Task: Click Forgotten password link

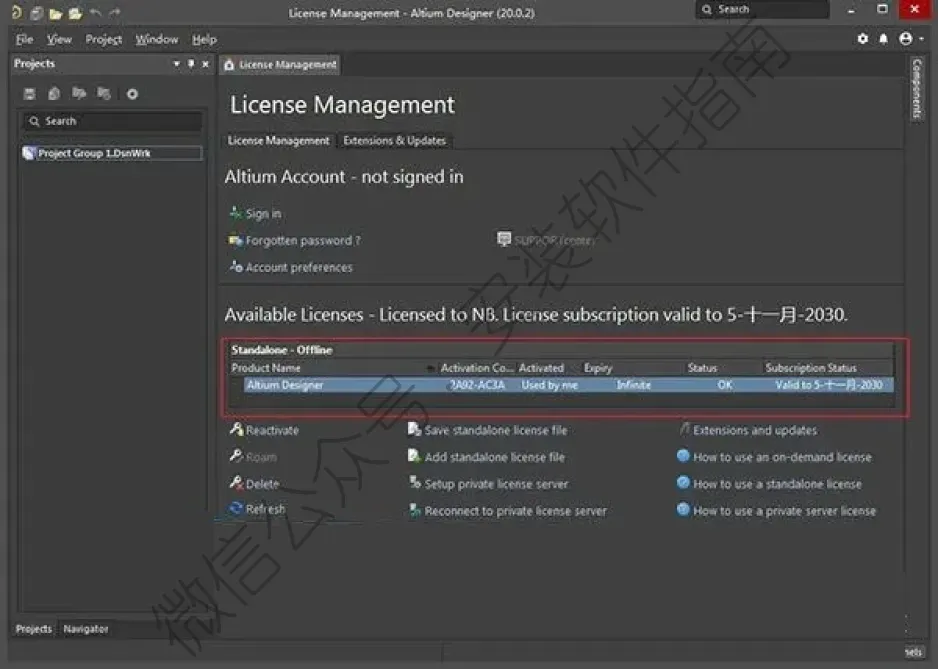Action: (x=303, y=241)
